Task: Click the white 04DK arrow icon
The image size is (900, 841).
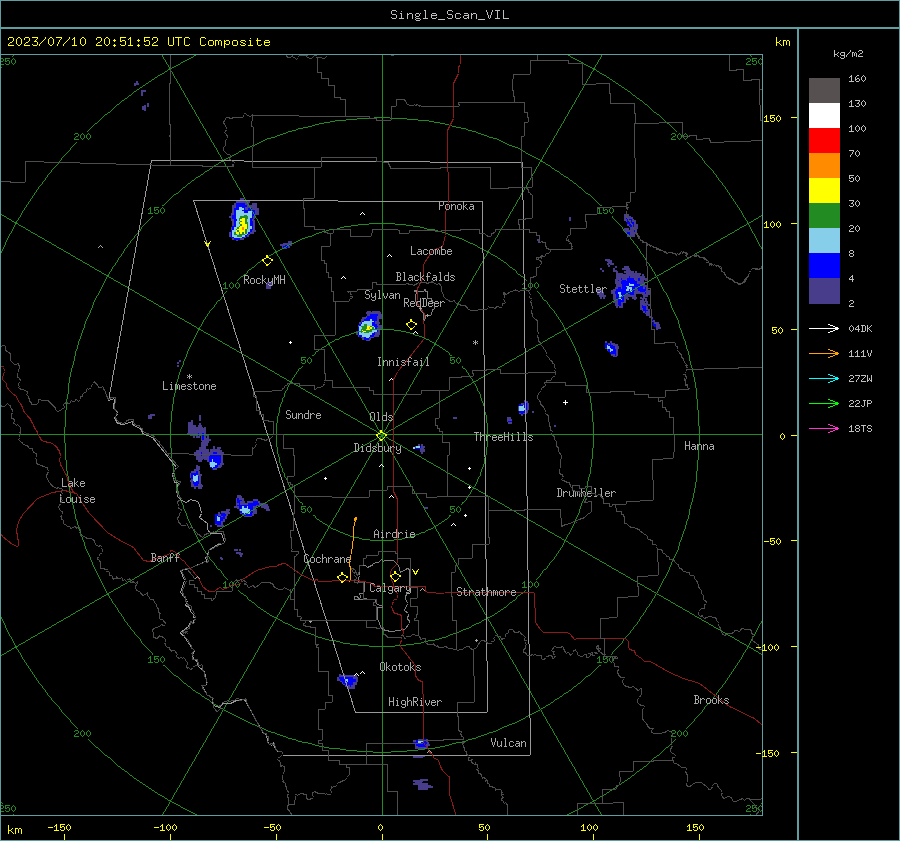Action: 824,328
